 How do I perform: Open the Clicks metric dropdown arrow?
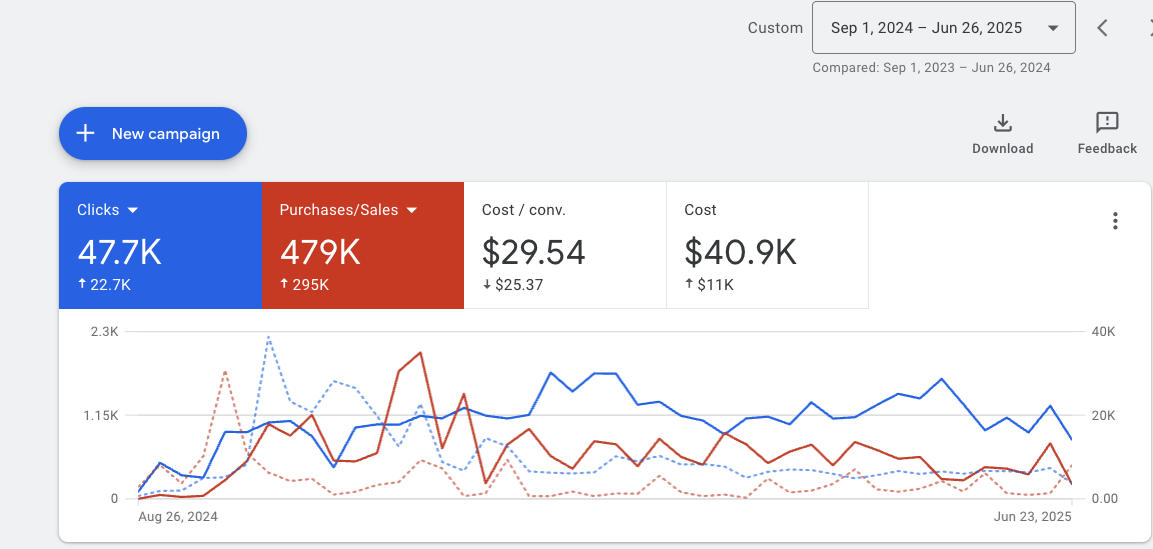click(x=133, y=211)
